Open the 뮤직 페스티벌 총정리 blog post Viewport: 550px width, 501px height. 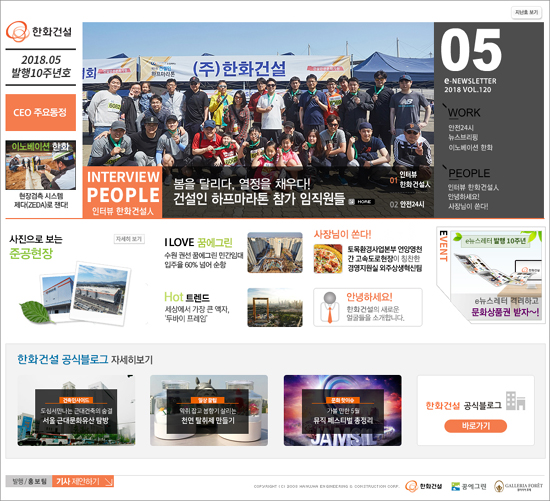pos(343,410)
